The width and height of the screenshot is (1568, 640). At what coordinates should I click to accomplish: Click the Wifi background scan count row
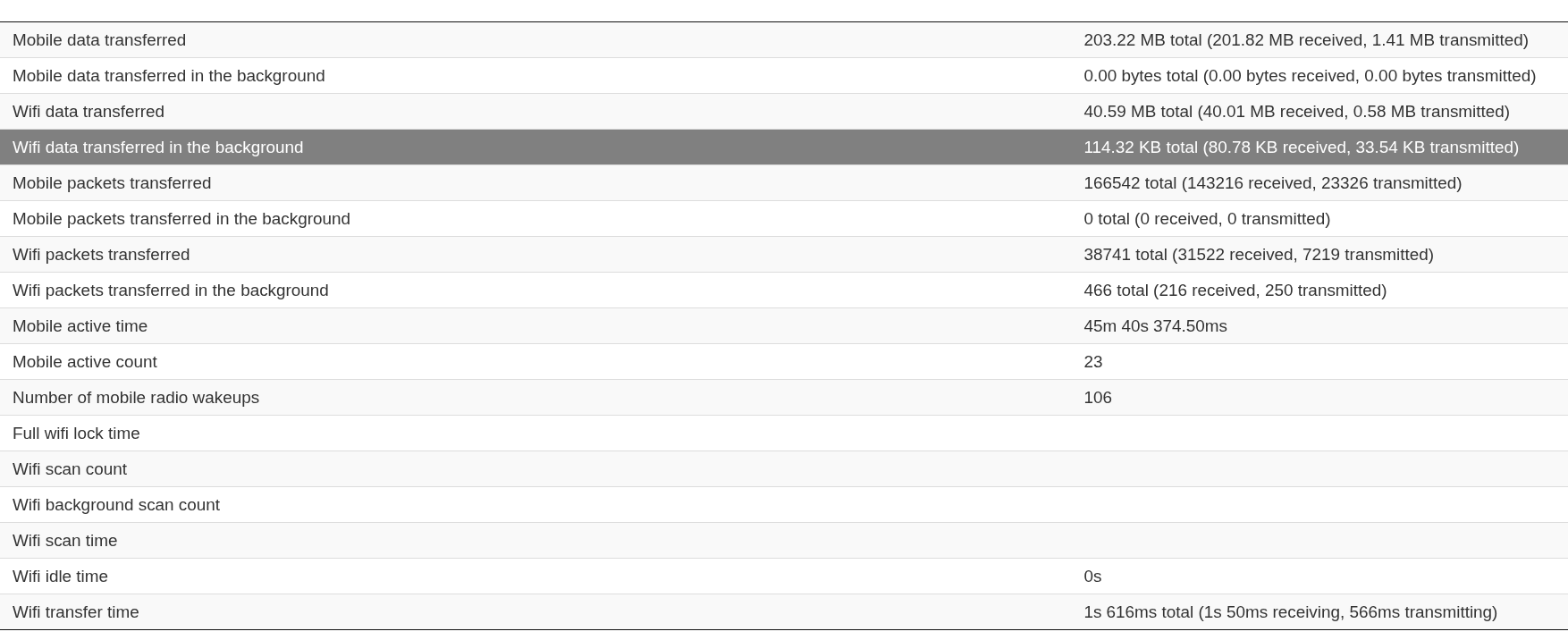coord(116,505)
